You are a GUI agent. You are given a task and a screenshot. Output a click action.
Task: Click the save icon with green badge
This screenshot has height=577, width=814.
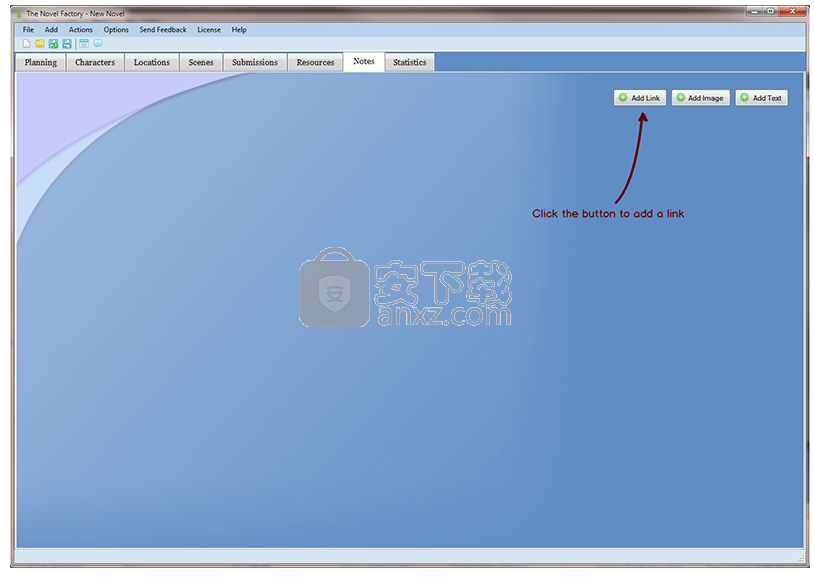click(53, 44)
